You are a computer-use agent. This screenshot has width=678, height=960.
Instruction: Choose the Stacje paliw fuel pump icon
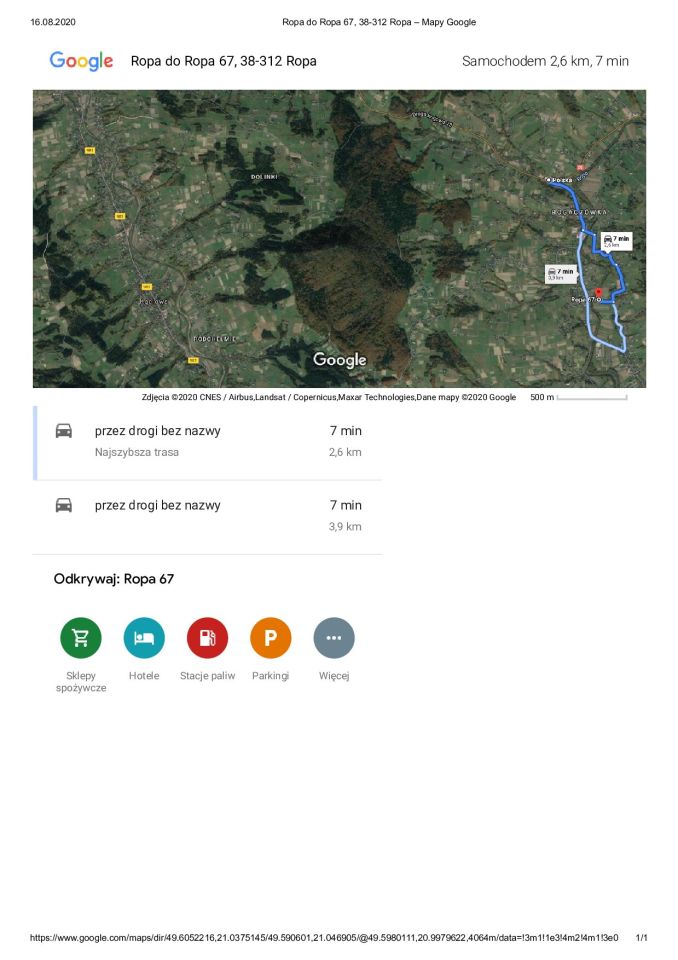(207, 638)
